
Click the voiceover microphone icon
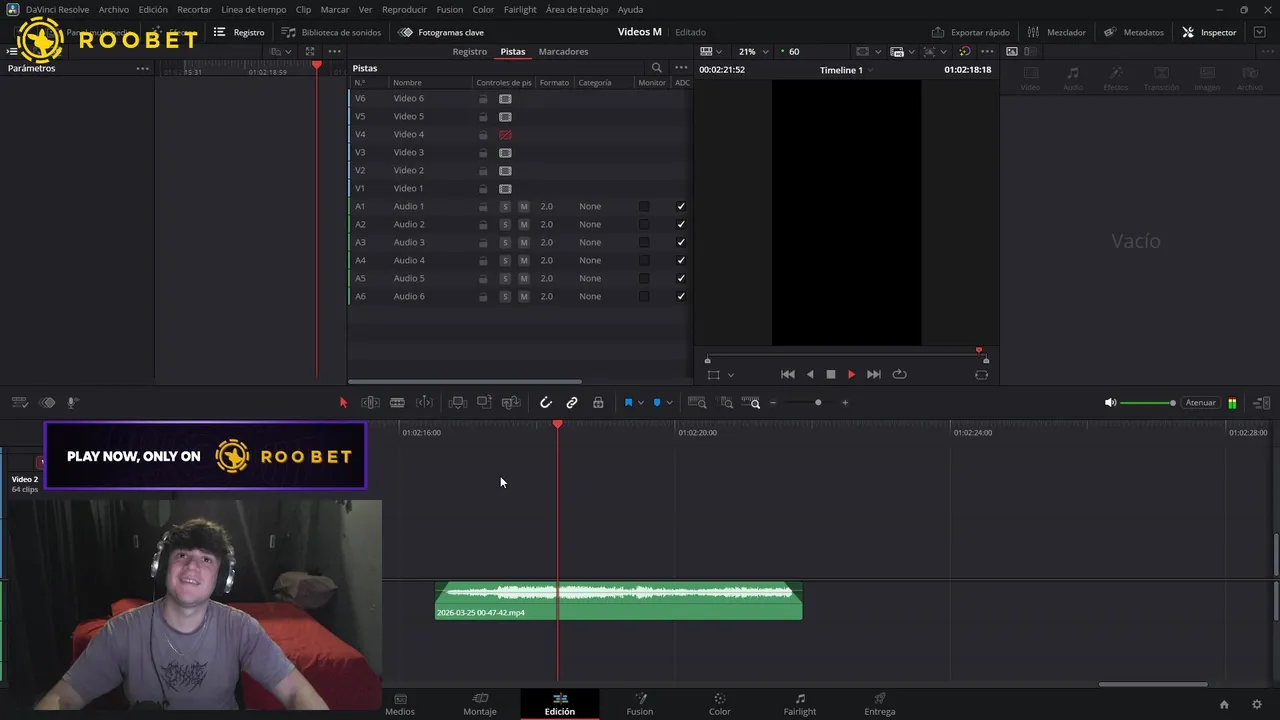72,403
